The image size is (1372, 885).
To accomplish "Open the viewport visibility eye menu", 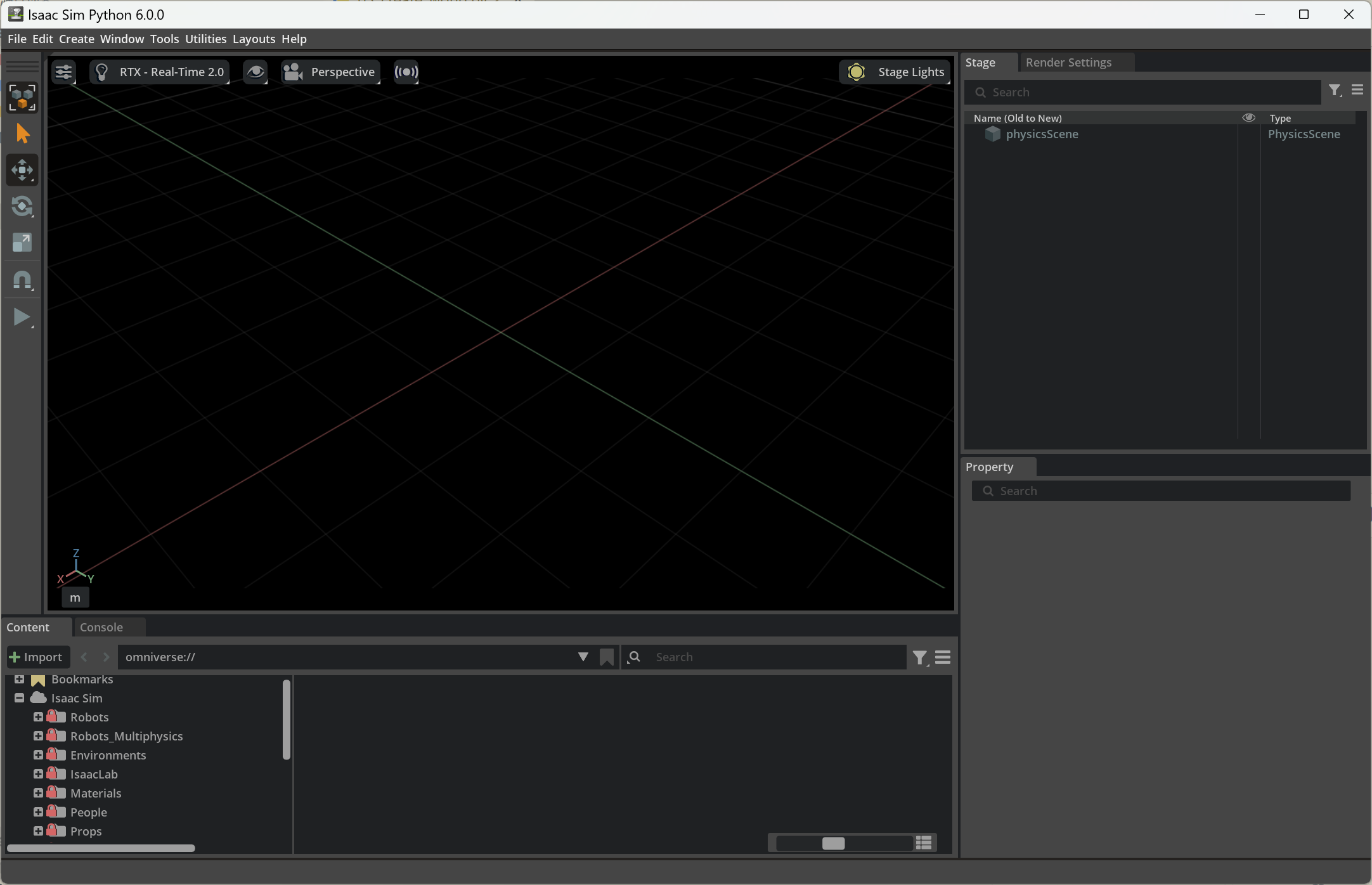I will (x=256, y=72).
